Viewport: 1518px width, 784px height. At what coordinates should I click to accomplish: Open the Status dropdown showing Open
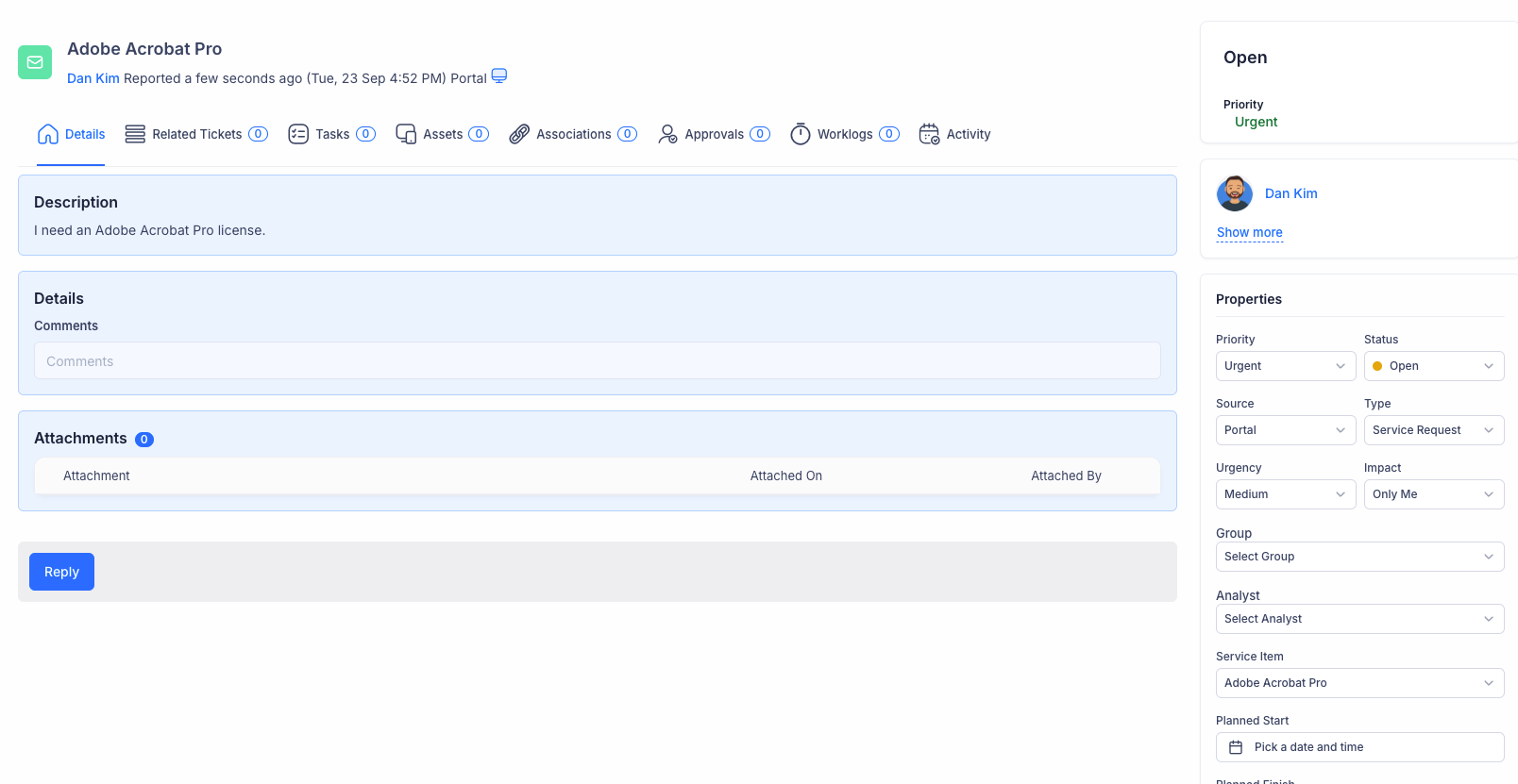point(1433,366)
